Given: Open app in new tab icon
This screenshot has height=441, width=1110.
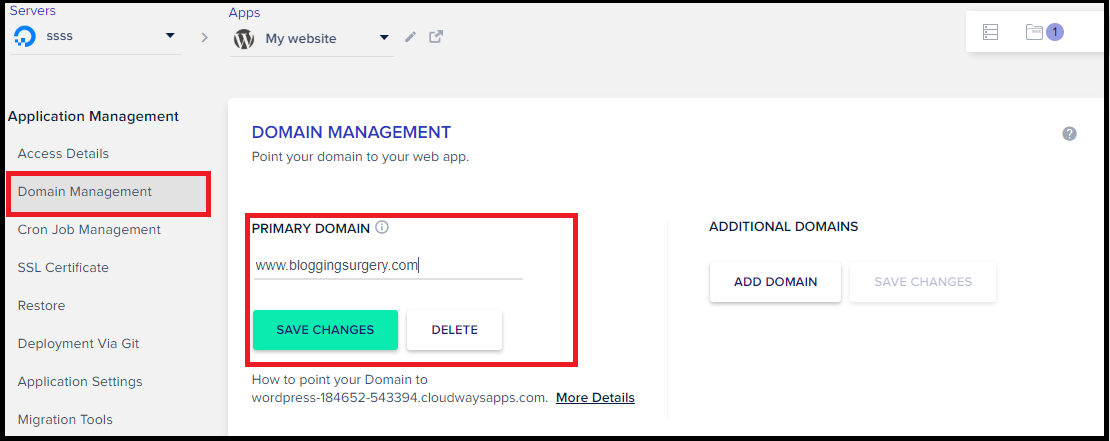Looking at the screenshot, I should coord(436,37).
